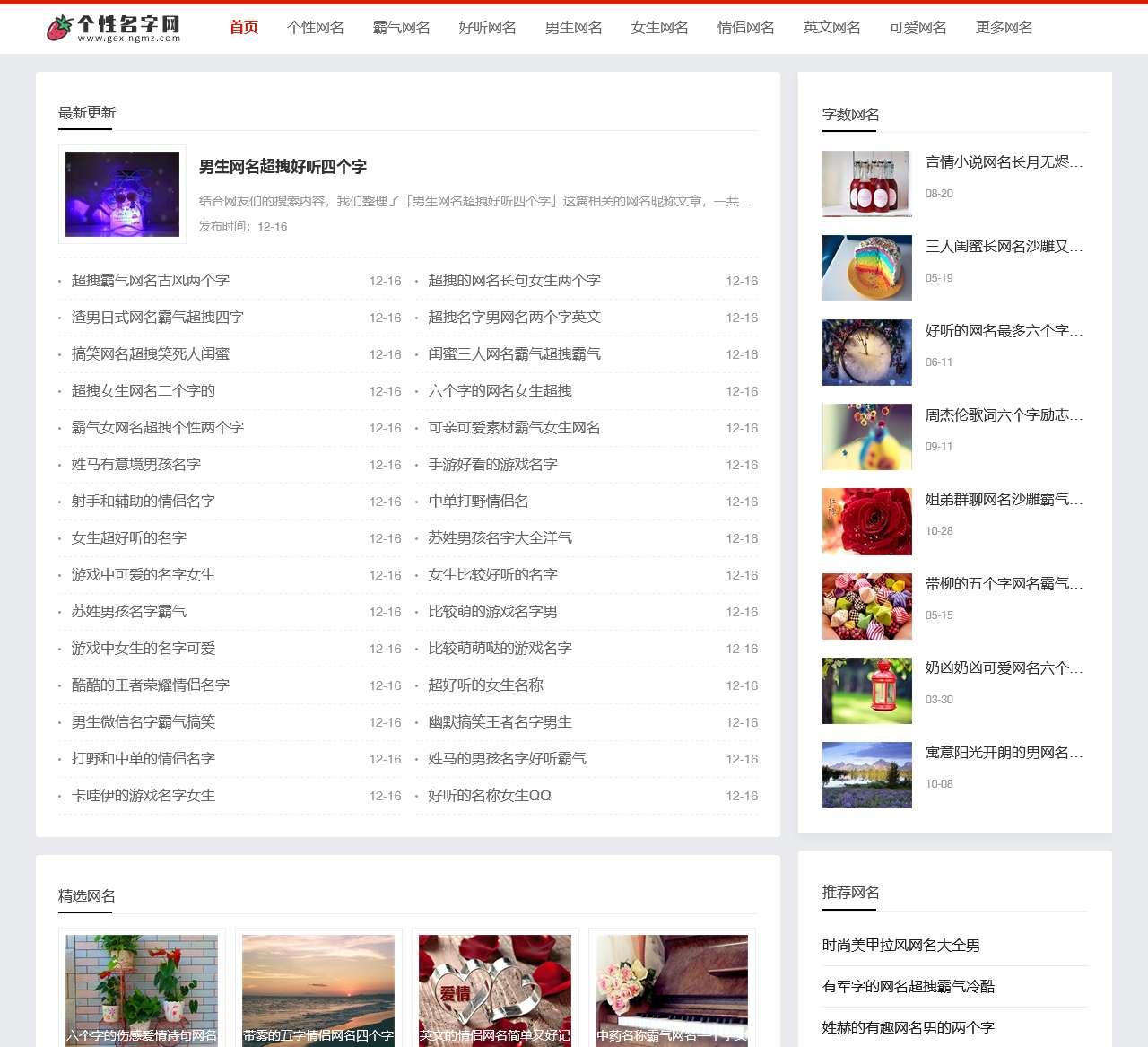Image resolution: width=1148 pixels, height=1047 pixels.
Task: Switch to 英文网名 in the navigation
Action: click(x=831, y=28)
